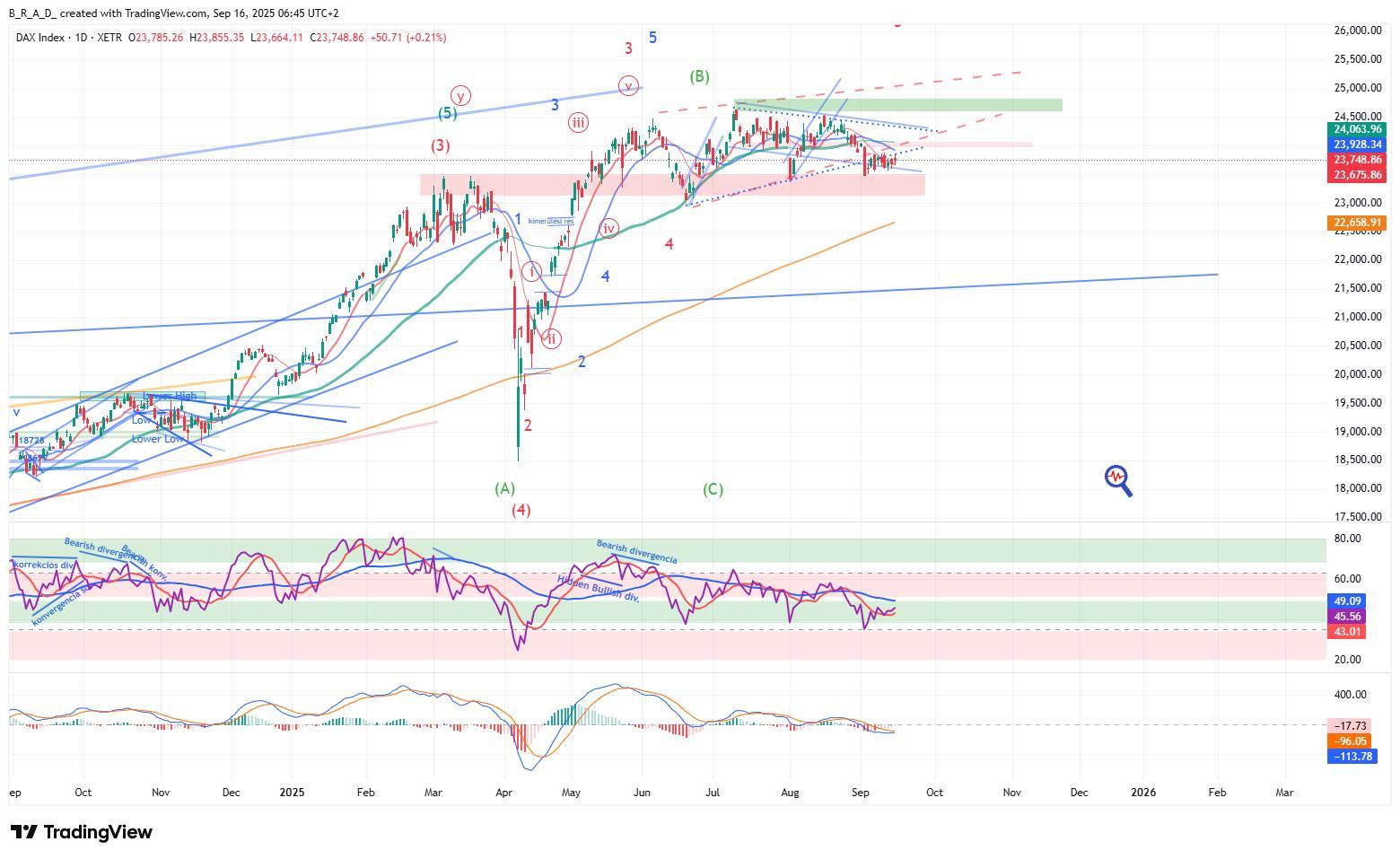Select the blue 5 wave label
The width and height of the screenshot is (1400, 859).
652,38
